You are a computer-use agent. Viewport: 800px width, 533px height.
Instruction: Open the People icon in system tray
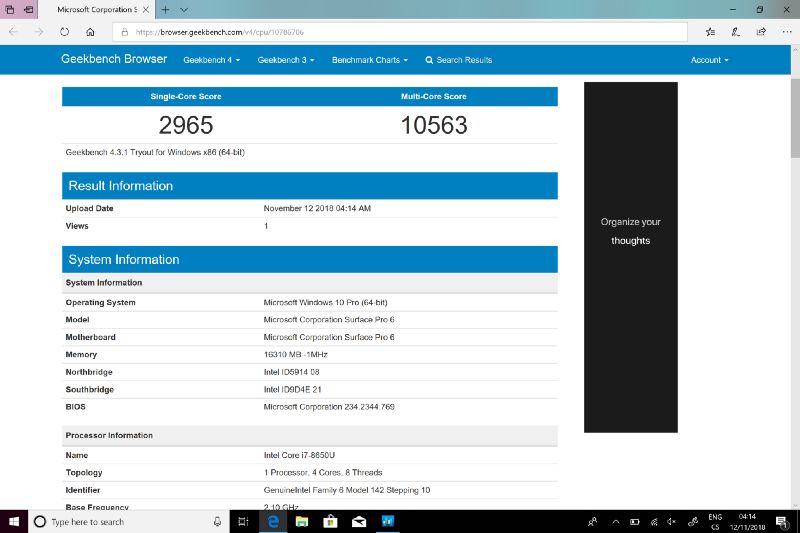point(592,521)
